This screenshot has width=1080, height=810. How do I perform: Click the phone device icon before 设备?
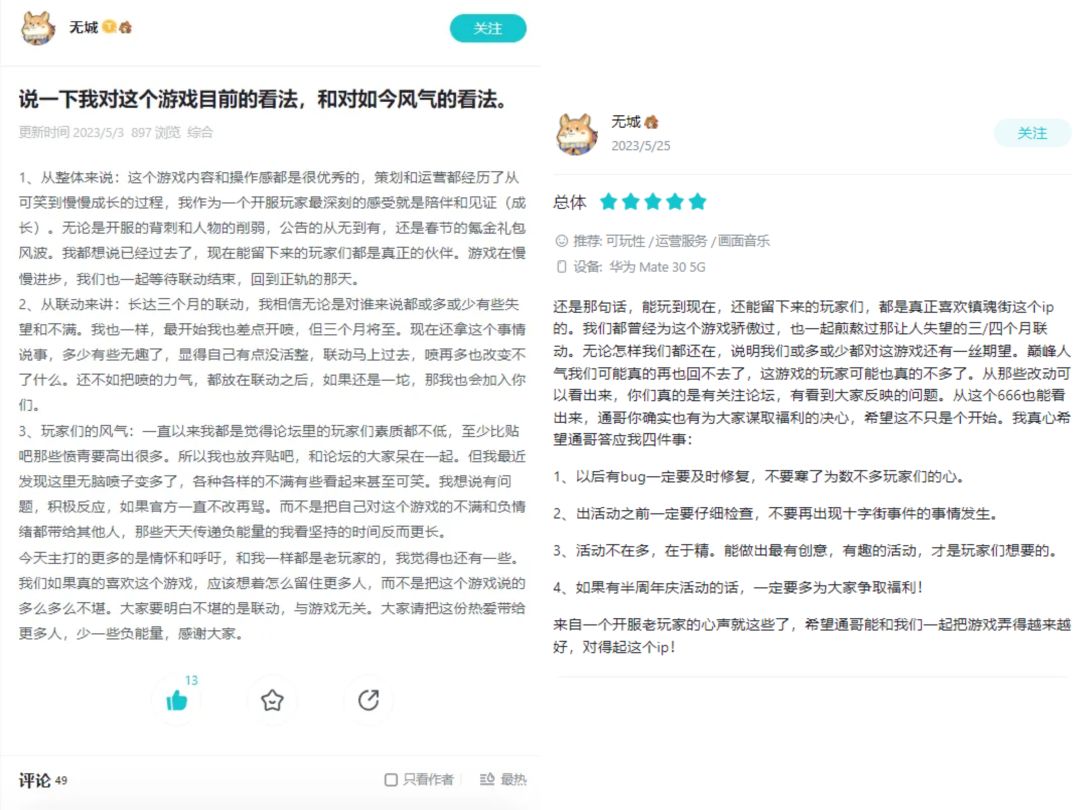561,267
